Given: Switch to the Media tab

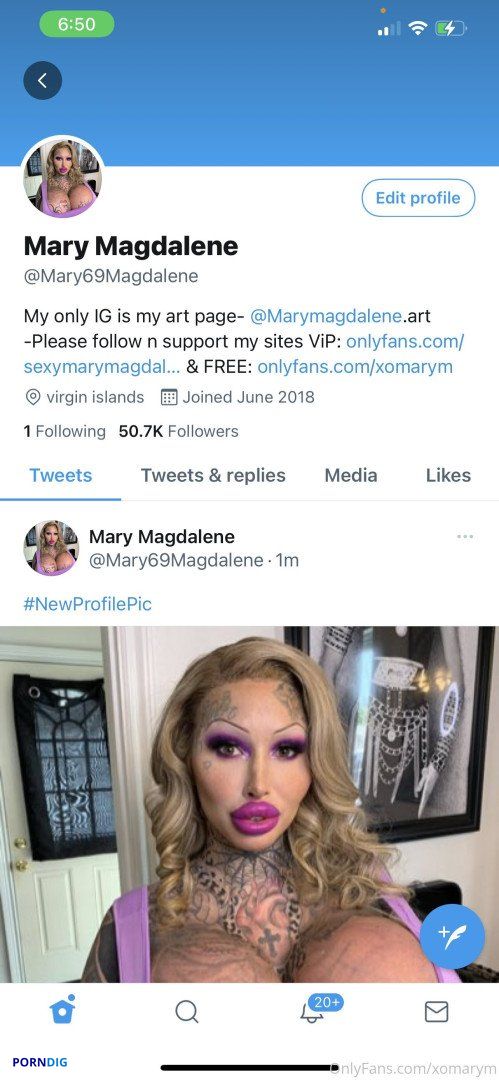Looking at the screenshot, I should [351, 475].
